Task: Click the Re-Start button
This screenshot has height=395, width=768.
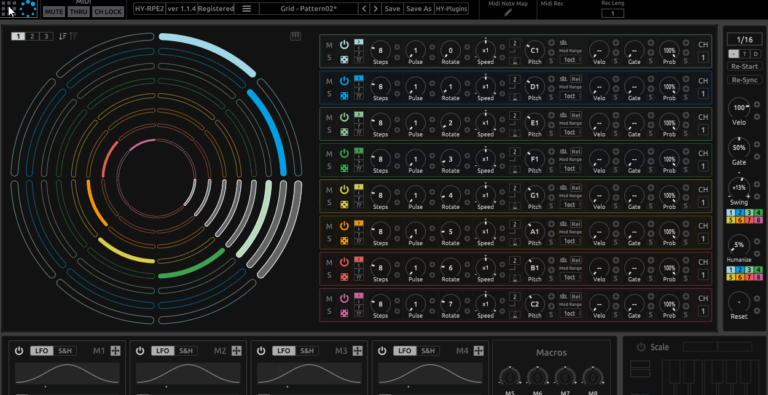Action: click(744, 67)
